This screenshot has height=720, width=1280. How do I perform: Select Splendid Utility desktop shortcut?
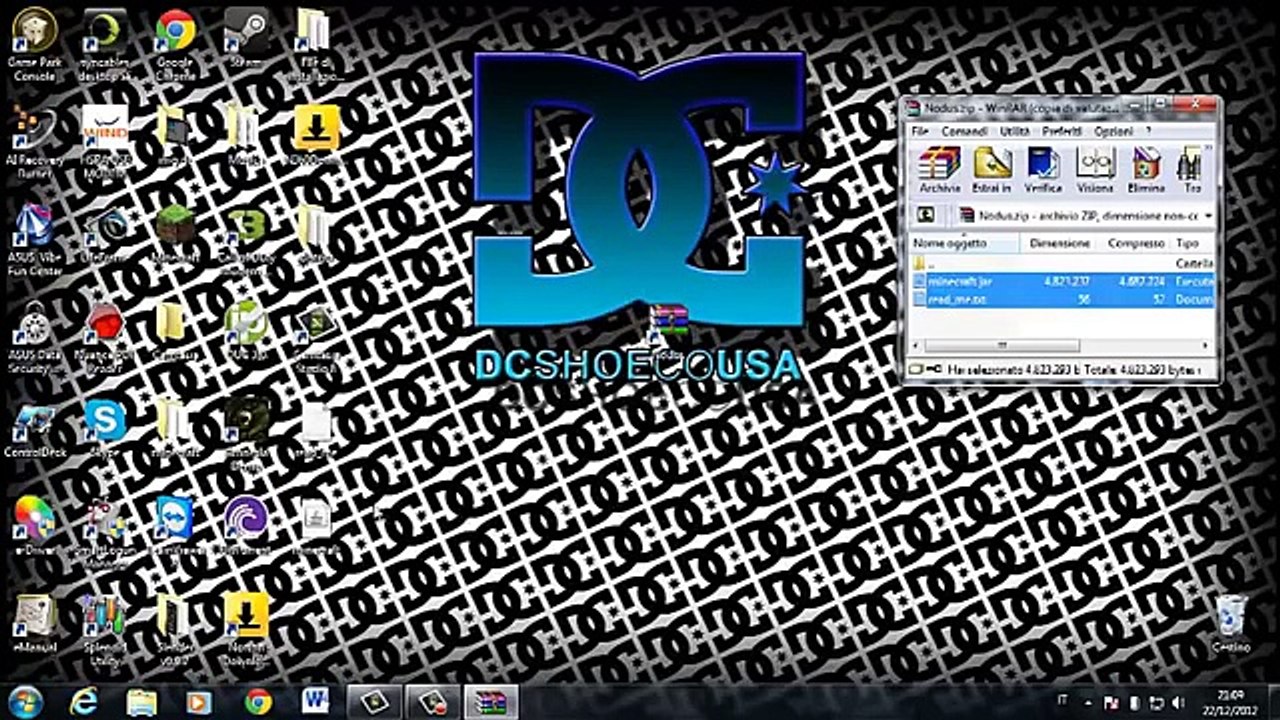coord(105,630)
